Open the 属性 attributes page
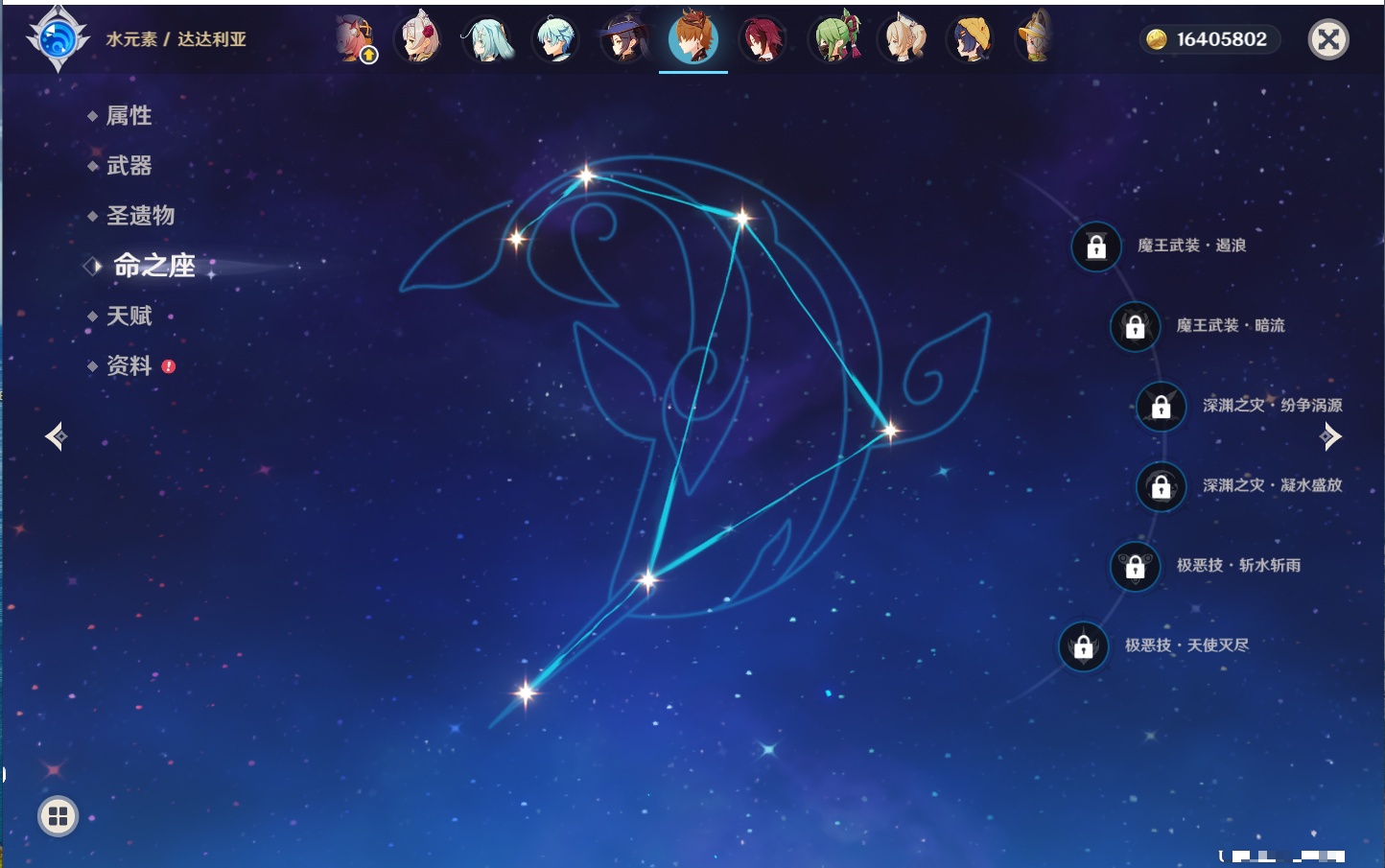Viewport: 1385px width, 868px height. point(129,116)
